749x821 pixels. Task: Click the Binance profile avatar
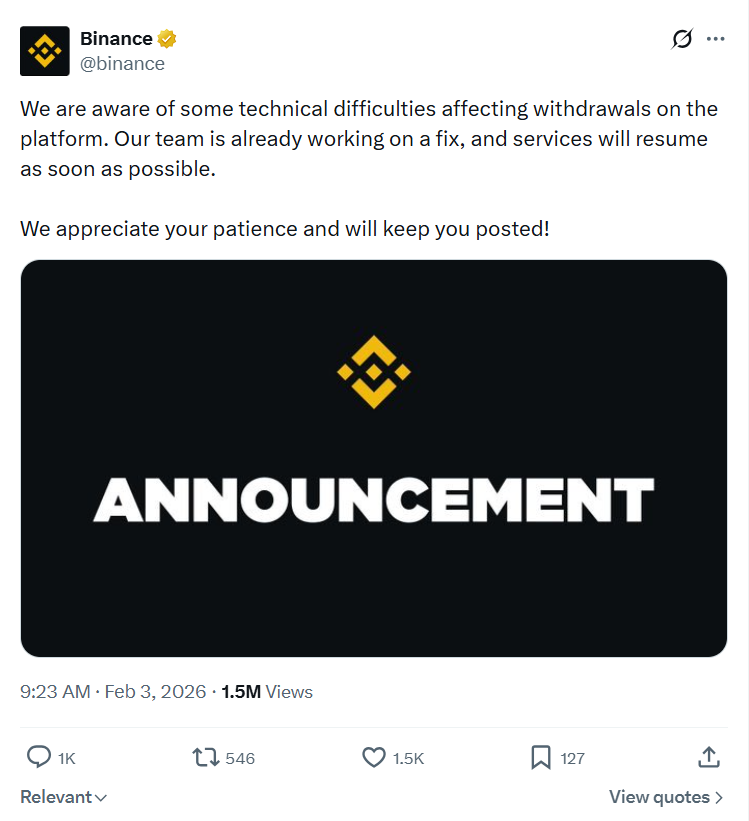42,51
